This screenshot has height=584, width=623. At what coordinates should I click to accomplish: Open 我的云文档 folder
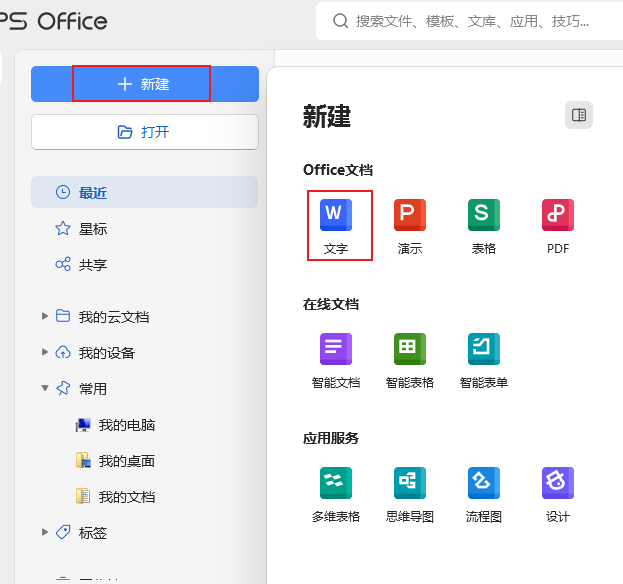(114, 317)
